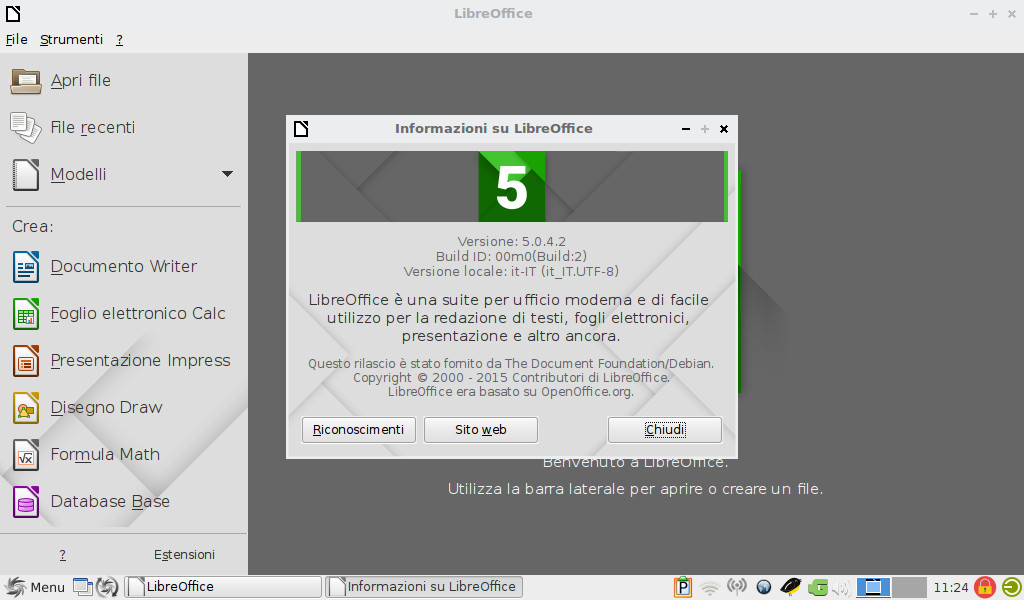Click the swirl launcher icon beside show desktop
1024x600 pixels.
pos(107,587)
